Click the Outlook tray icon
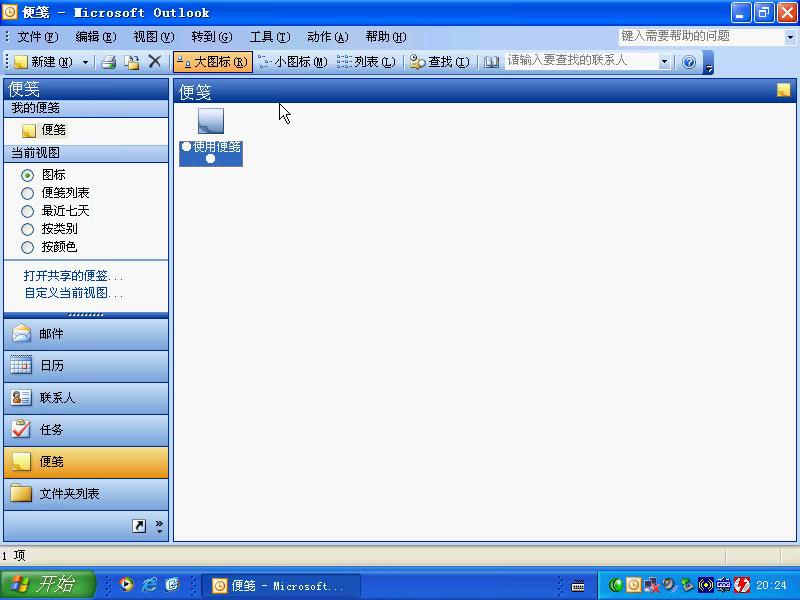This screenshot has width=800, height=600. [633, 585]
